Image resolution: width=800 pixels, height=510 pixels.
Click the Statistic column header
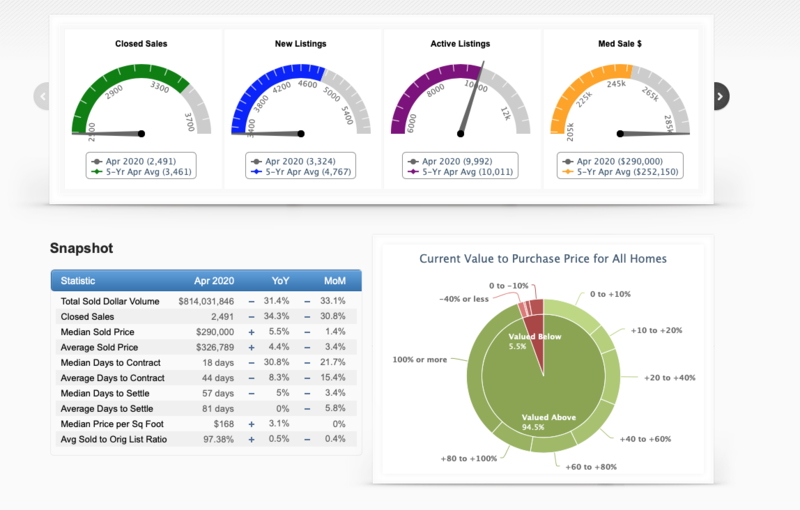[78, 281]
